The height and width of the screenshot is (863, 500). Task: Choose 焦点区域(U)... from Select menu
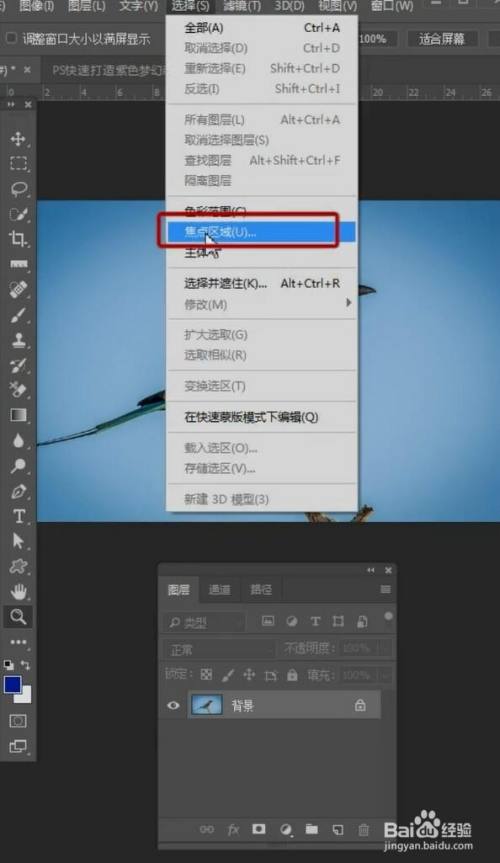[x=262, y=232]
